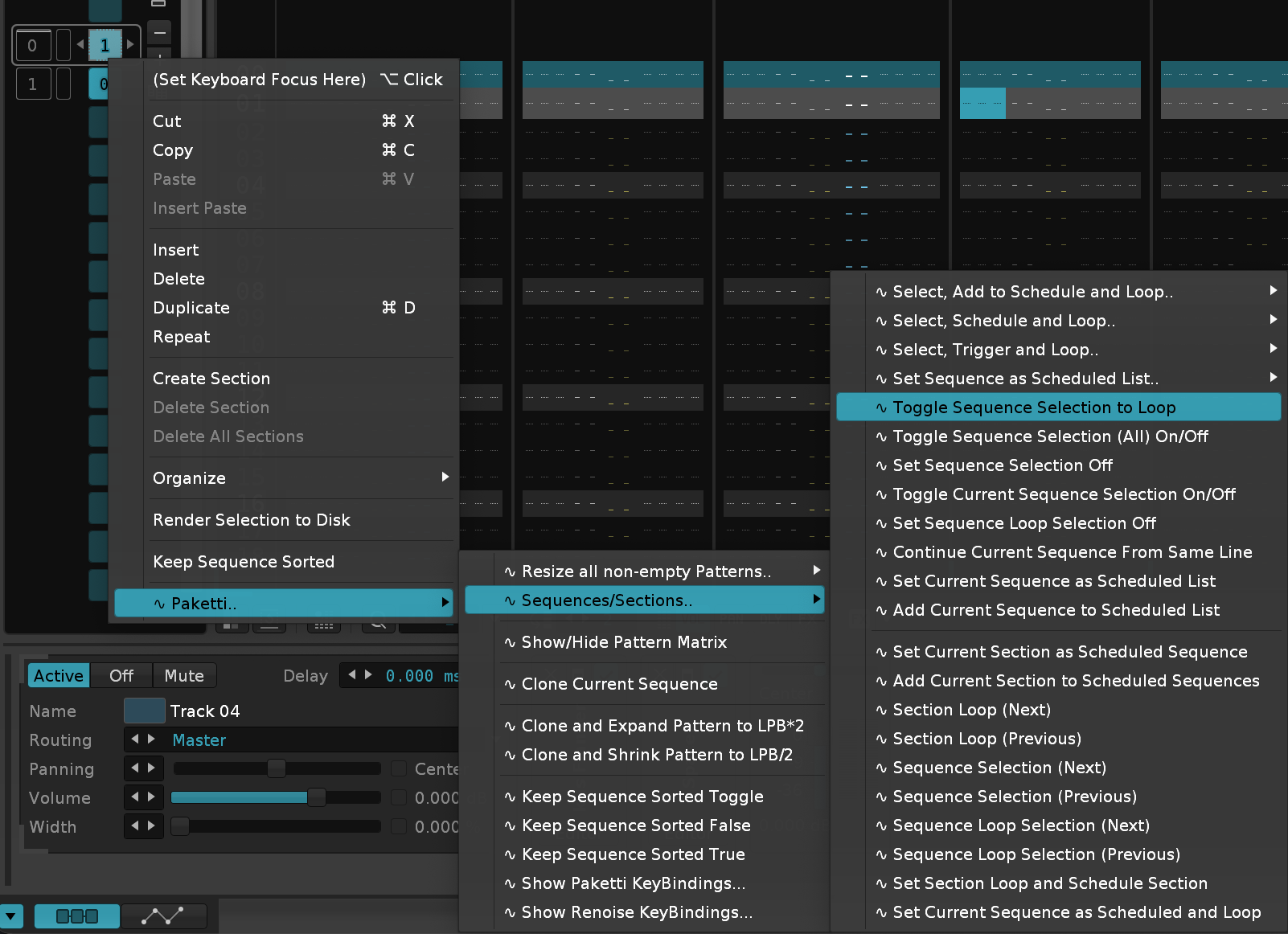Set track state to Off
The image size is (1288, 934).
(x=121, y=676)
